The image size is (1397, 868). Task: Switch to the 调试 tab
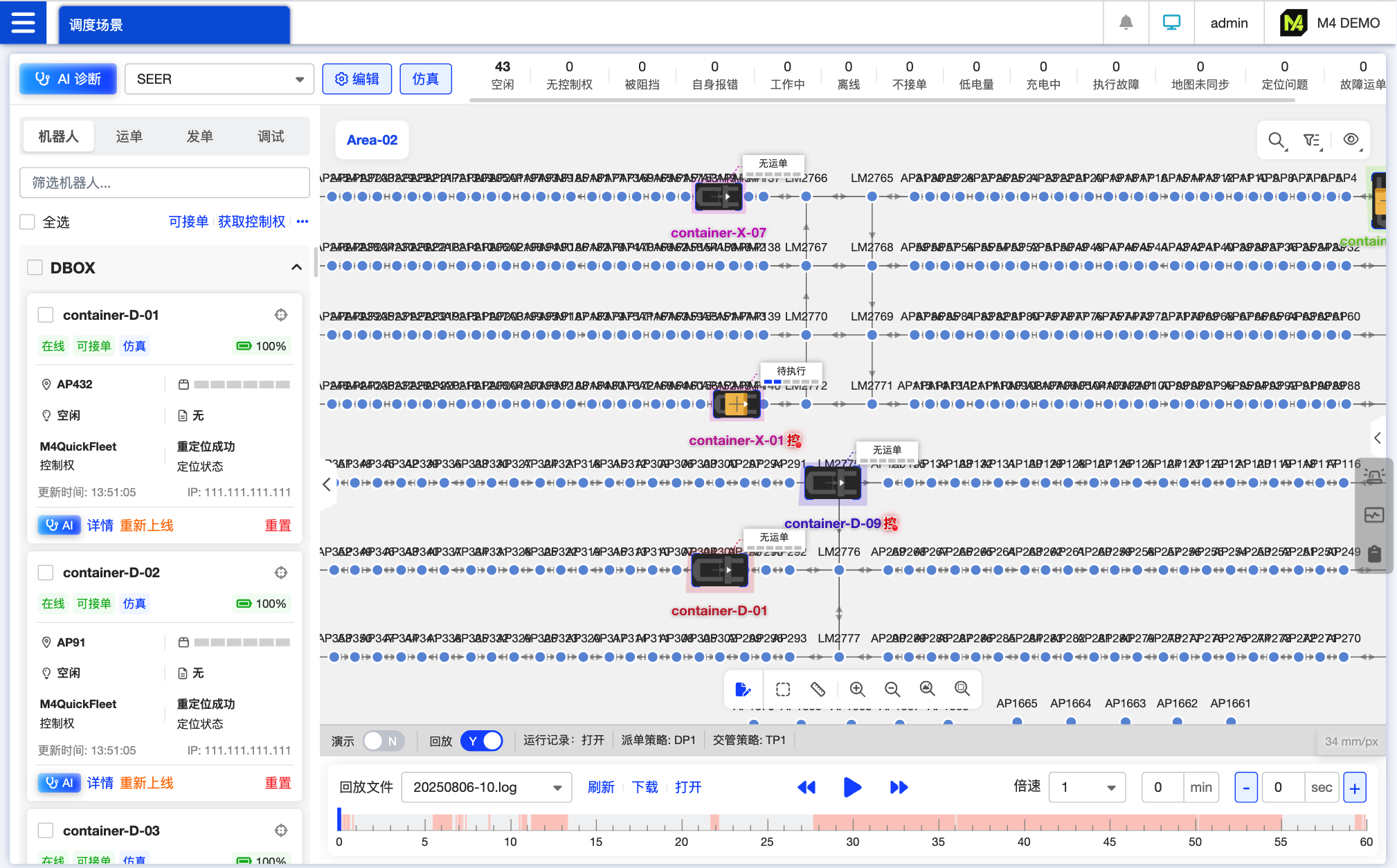tap(271, 136)
